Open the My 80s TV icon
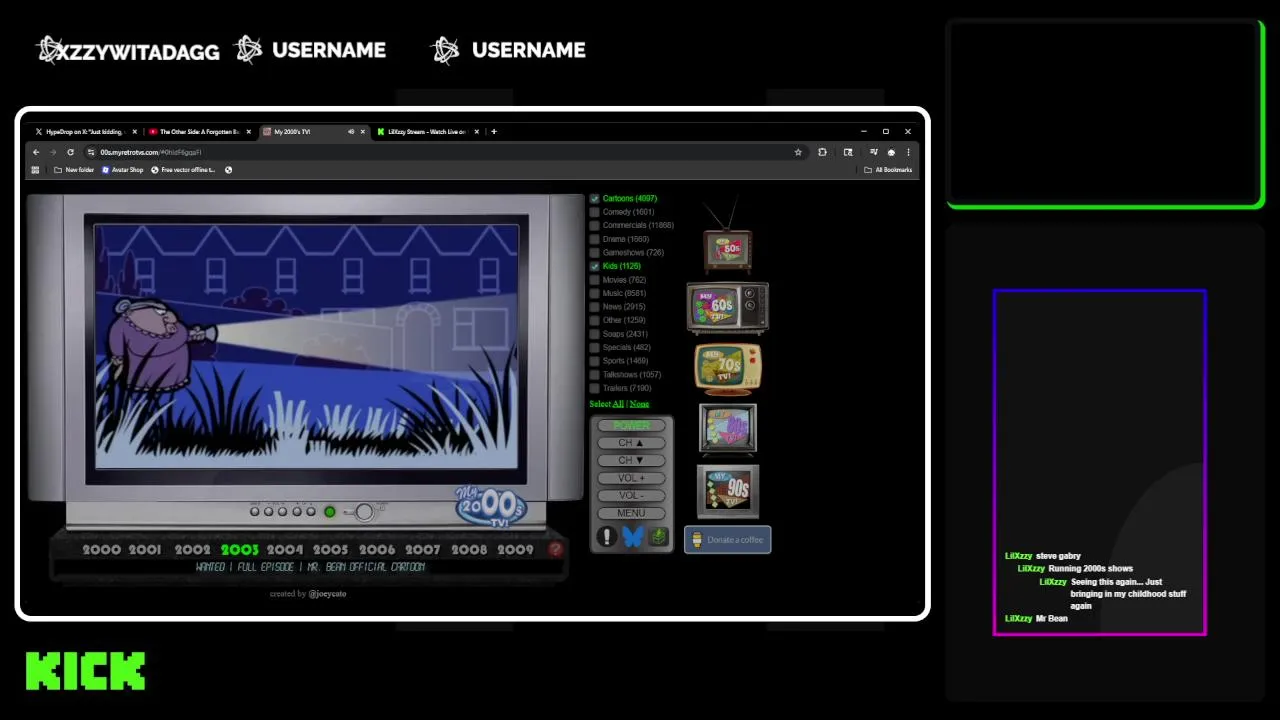Viewport: 1280px width, 720px height. coord(728,428)
